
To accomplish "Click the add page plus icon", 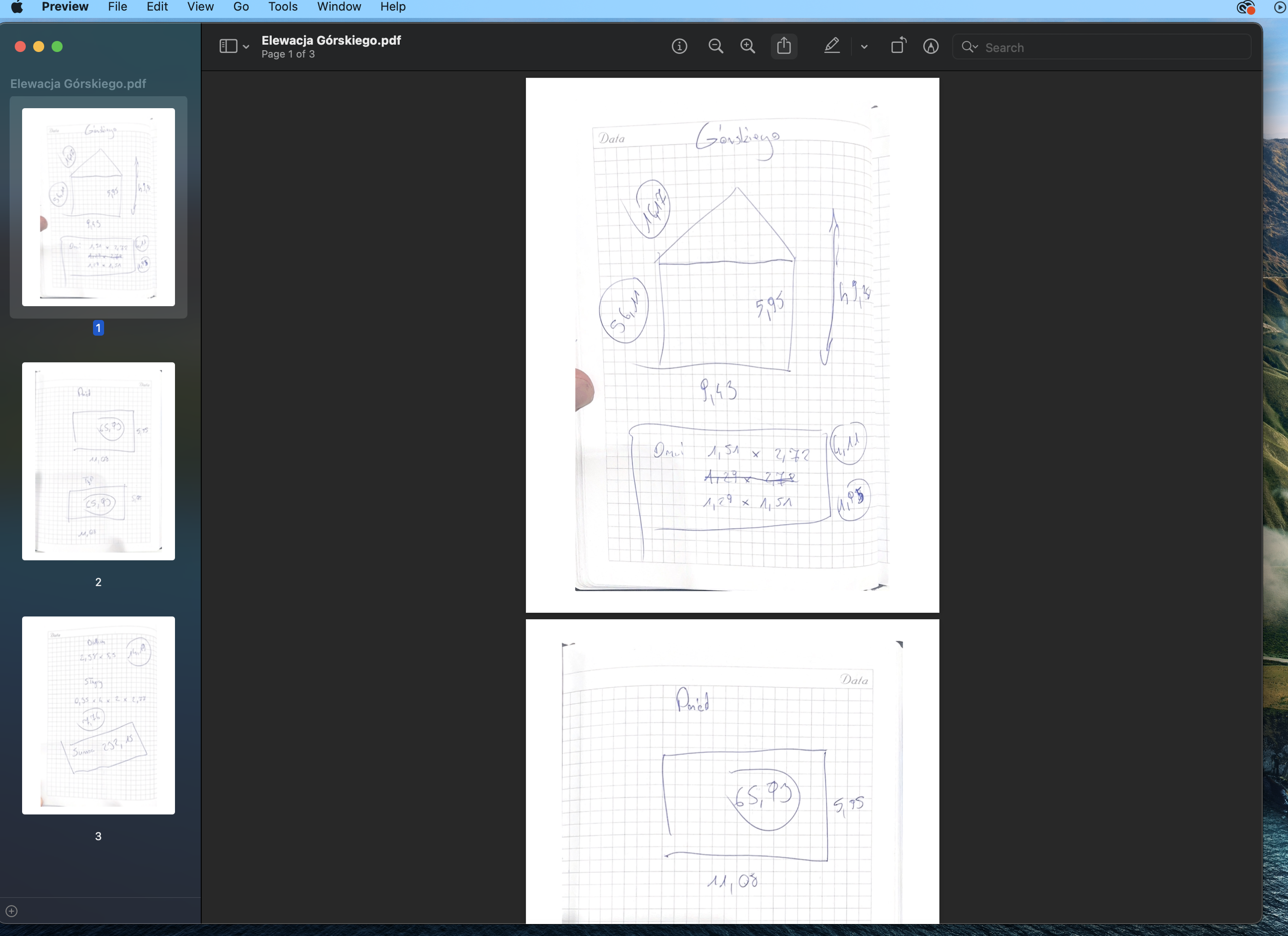I will click(12, 911).
